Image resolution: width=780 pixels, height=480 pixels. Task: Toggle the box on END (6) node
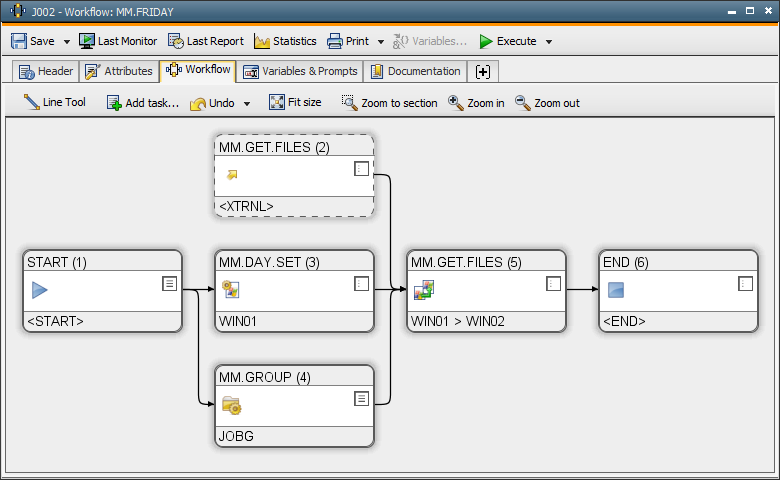click(x=745, y=284)
